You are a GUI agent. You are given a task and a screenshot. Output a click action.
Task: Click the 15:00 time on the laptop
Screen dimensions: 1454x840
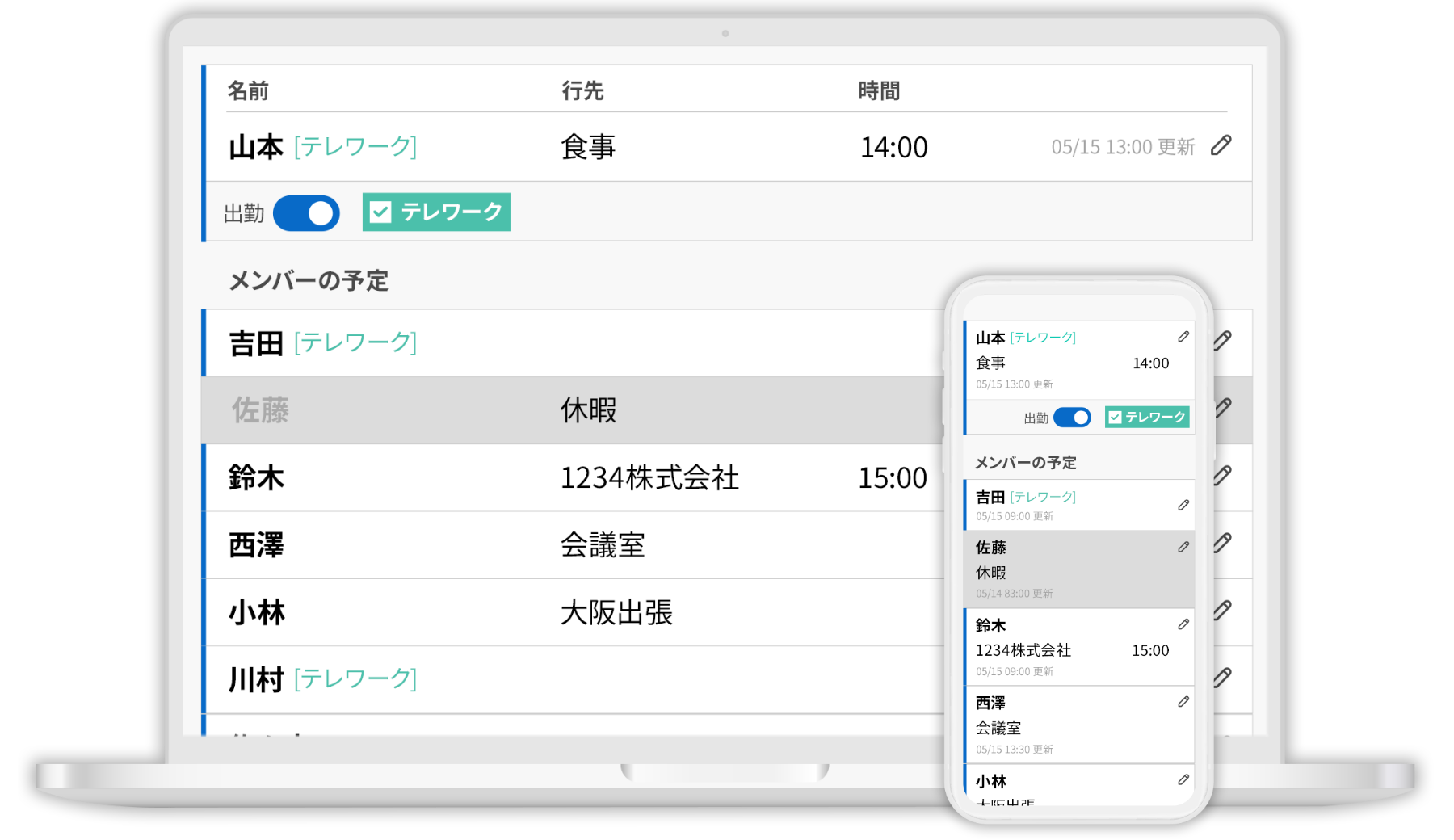pos(893,477)
